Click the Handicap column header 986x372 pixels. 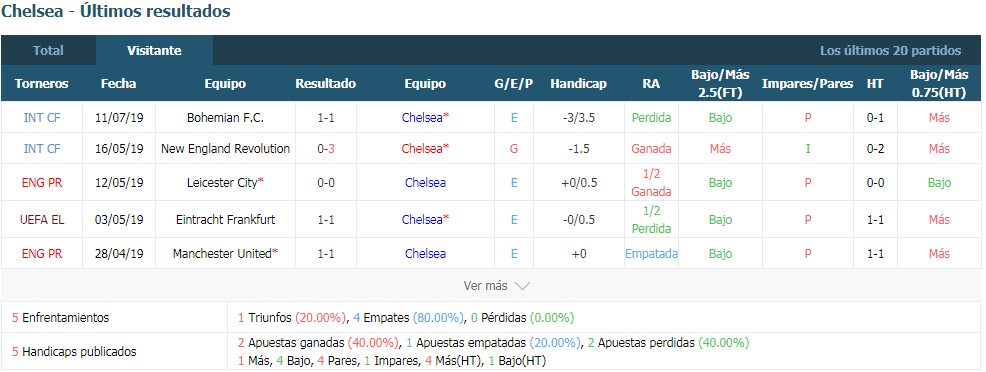point(579,84)
